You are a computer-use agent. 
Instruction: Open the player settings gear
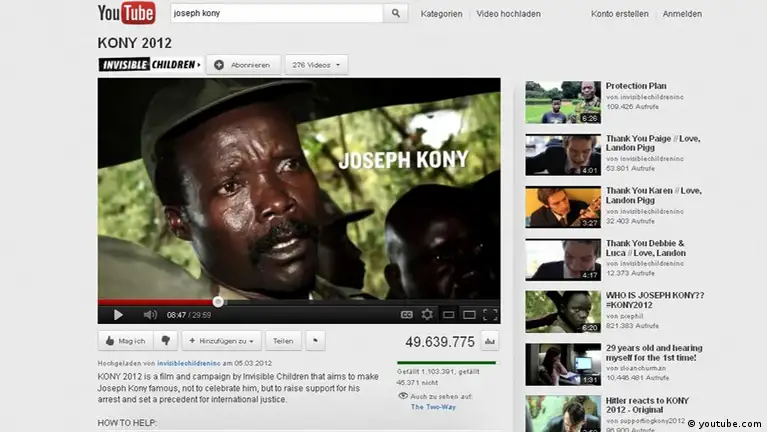427,314
